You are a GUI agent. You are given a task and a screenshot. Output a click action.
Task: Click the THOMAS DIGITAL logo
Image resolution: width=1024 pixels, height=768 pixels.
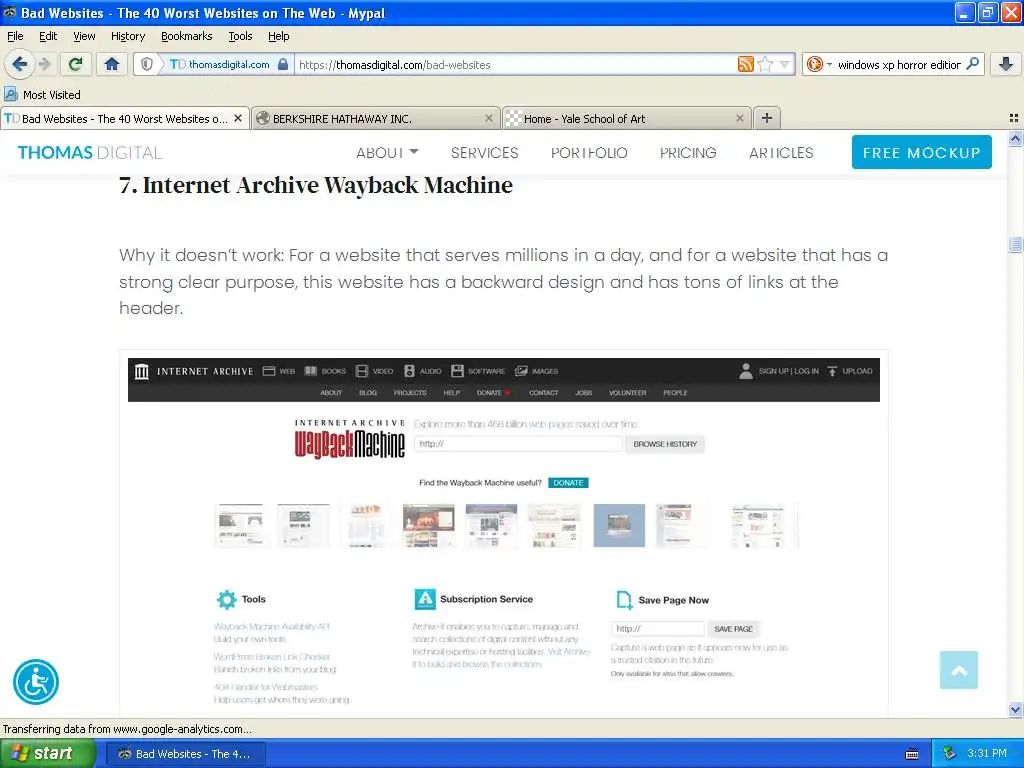[89, 152]
